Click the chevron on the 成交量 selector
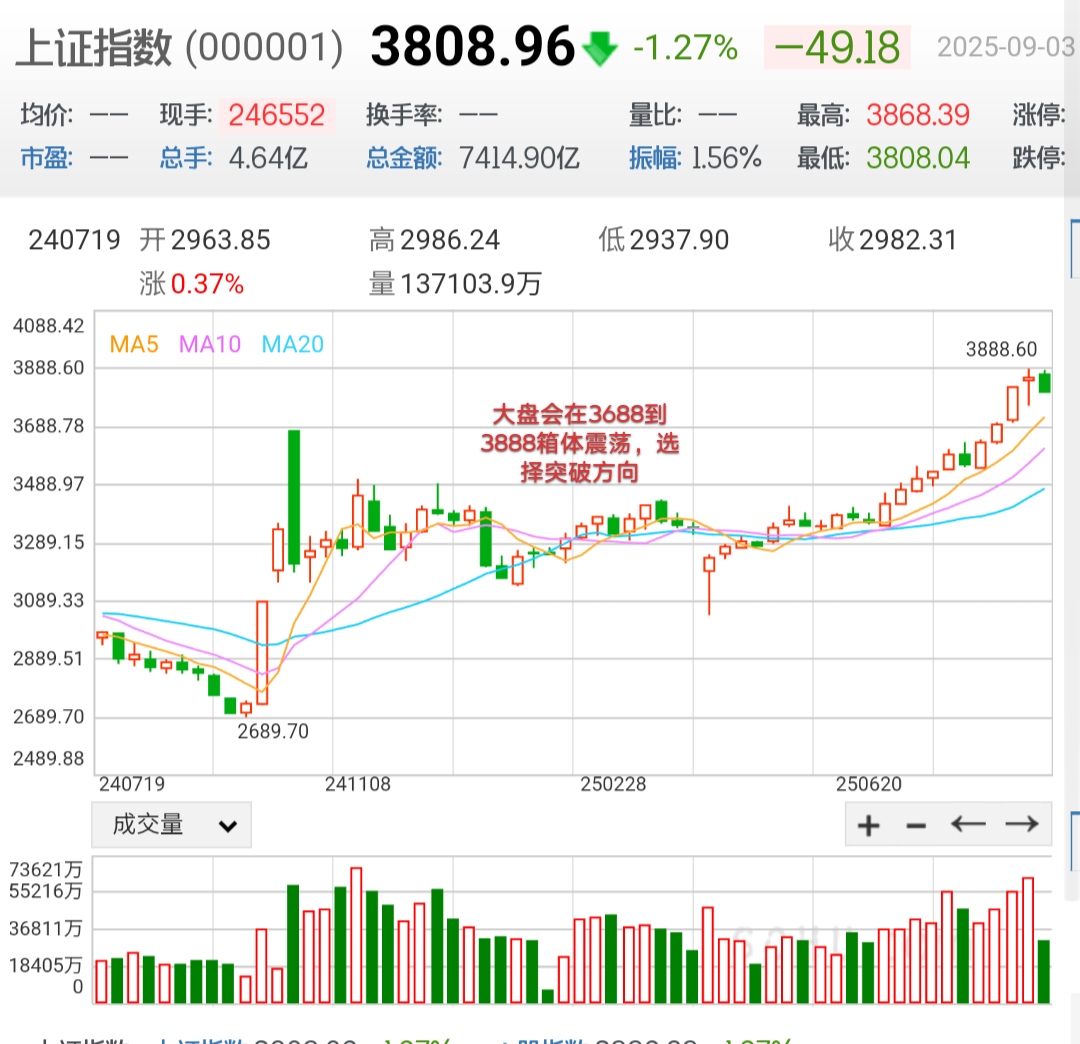 (228, 826)
